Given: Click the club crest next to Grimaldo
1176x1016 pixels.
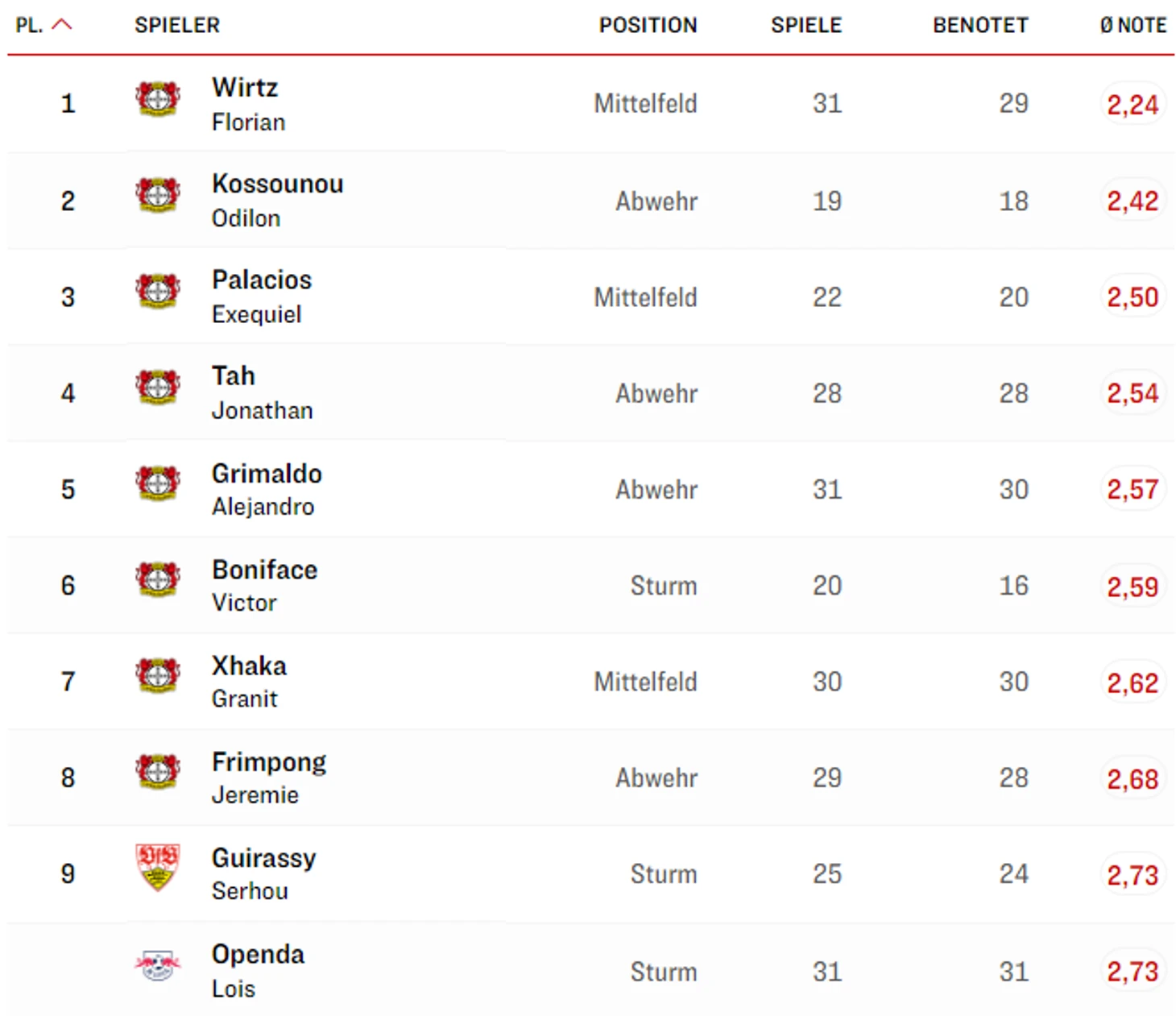Looking at the screenshot, I should (157, 483).
